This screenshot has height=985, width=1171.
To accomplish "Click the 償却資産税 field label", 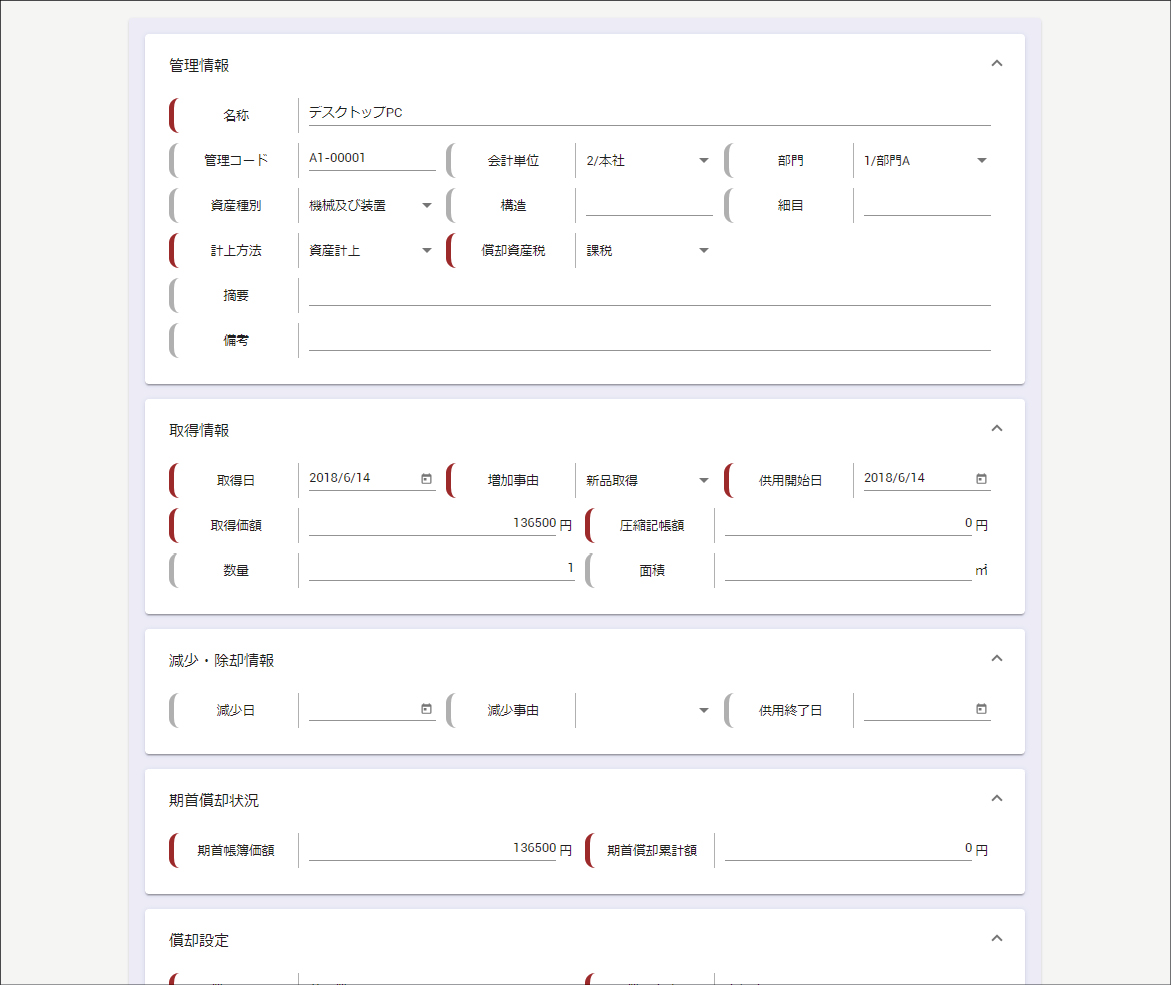I will [513, 250].
